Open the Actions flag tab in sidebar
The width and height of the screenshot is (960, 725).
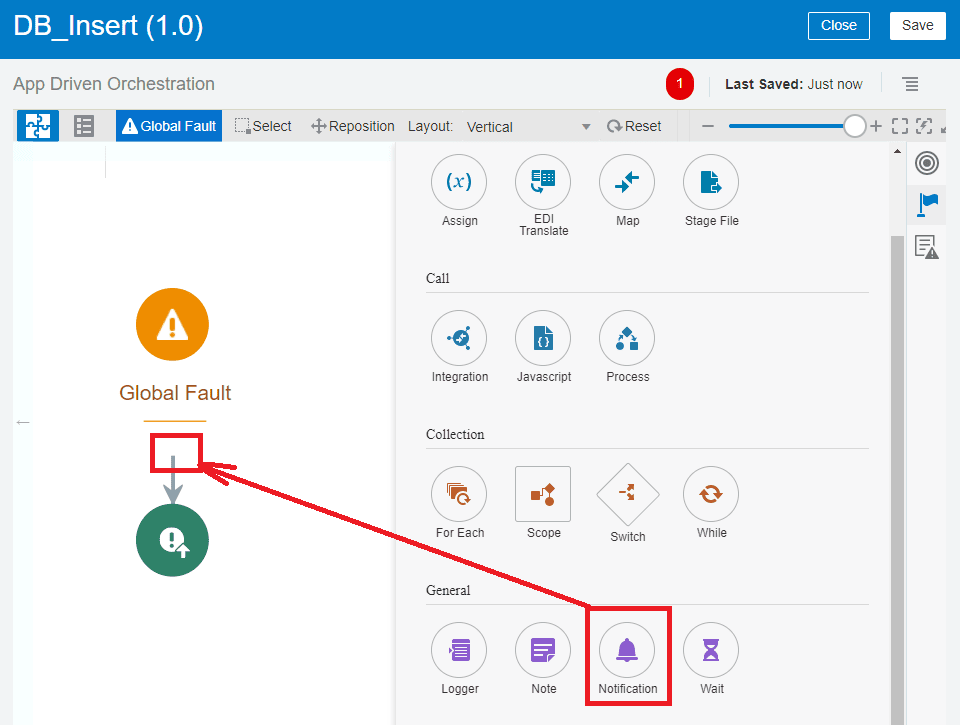pyautogui.click(x=928, y=204)
